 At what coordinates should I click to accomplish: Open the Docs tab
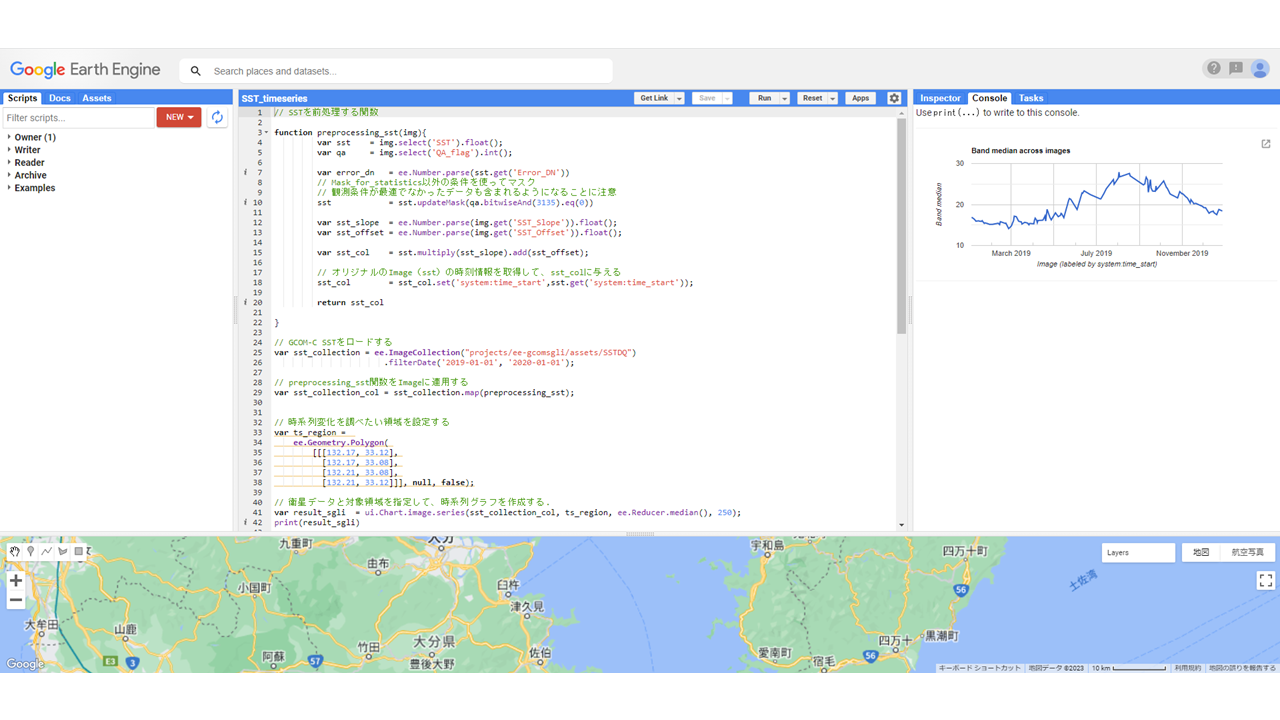pyautogui.click(x=60, y=98)
